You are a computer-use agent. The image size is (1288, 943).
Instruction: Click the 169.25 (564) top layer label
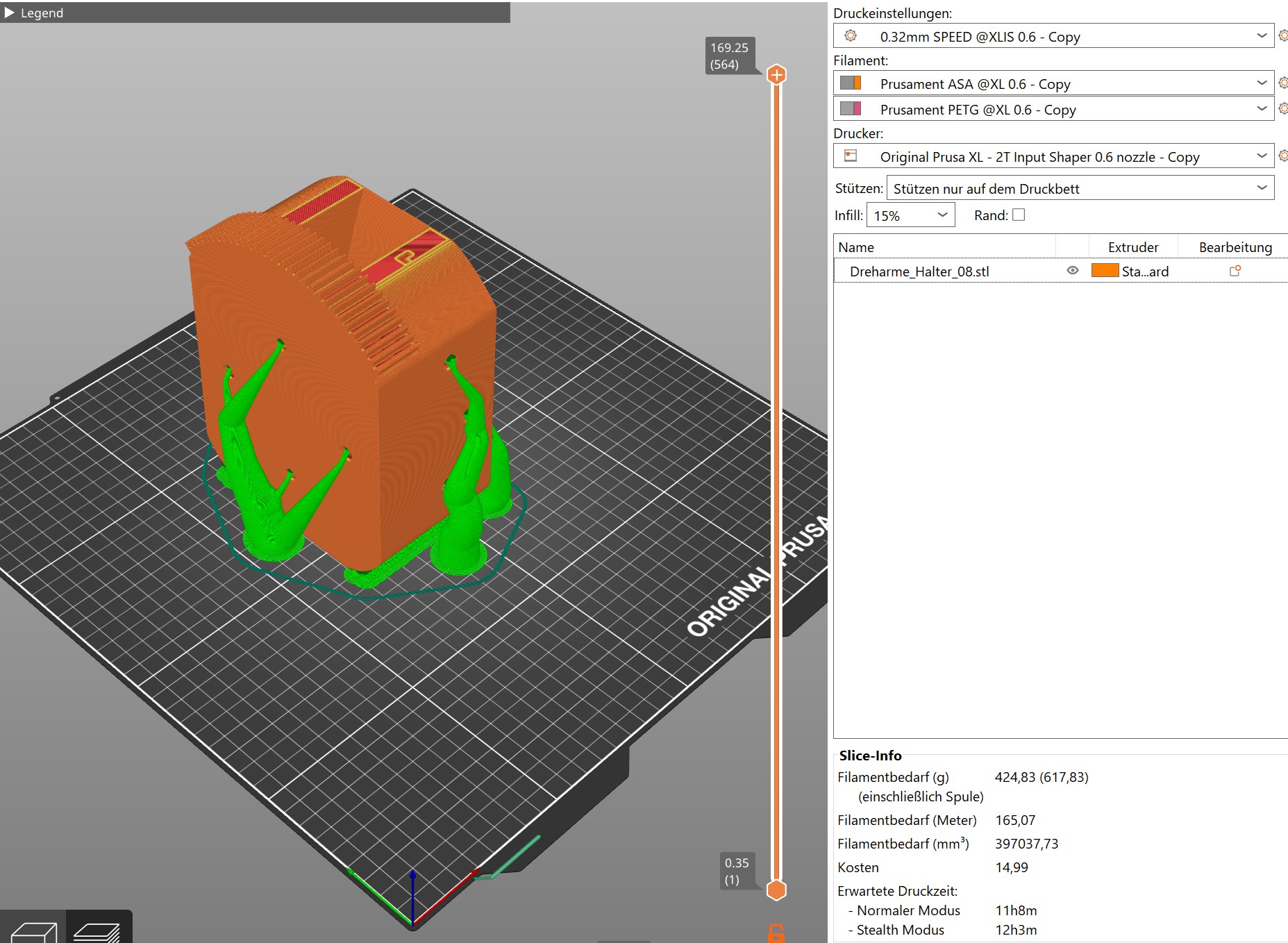(730, 56)
